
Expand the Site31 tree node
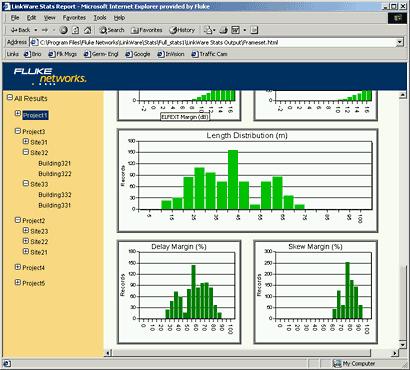pyautogui.click(x=26, y=141)
